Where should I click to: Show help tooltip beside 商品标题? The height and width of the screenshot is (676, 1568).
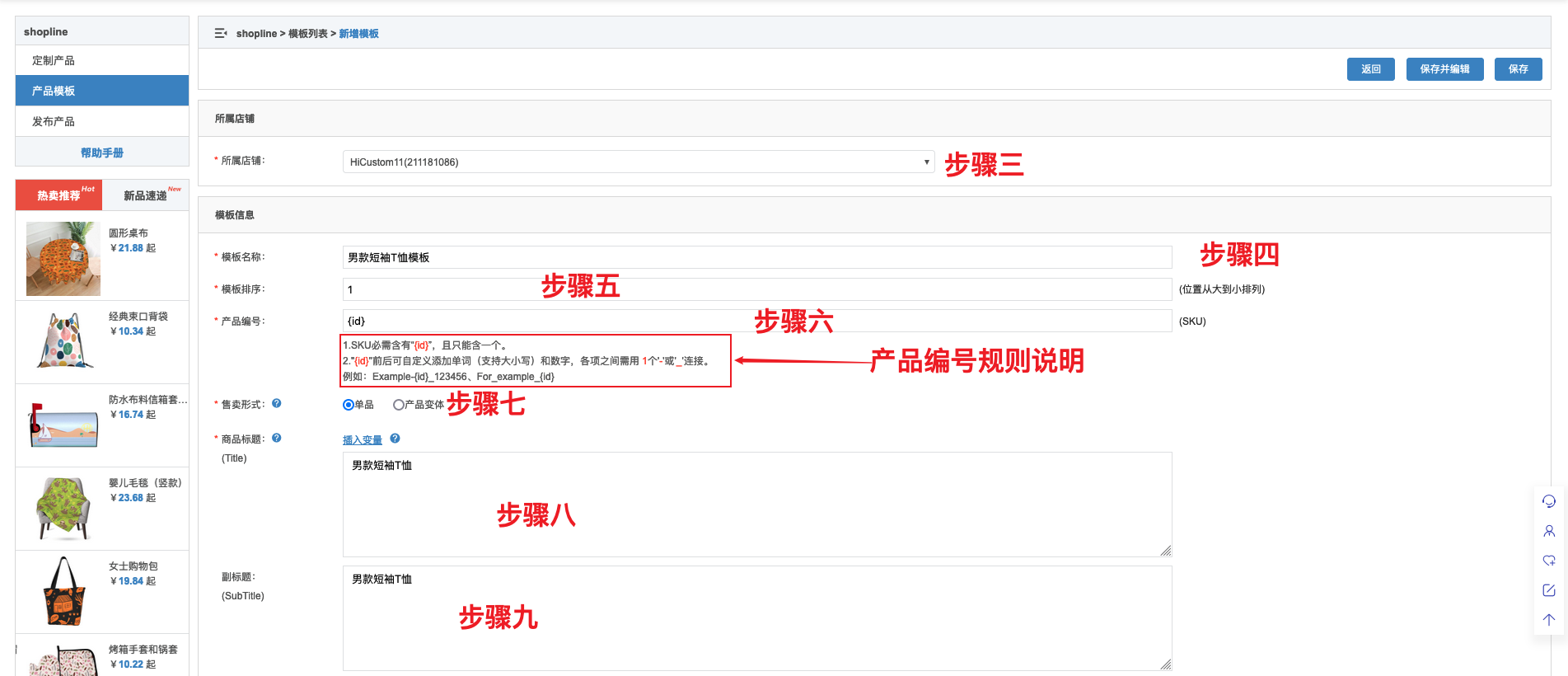277,439
